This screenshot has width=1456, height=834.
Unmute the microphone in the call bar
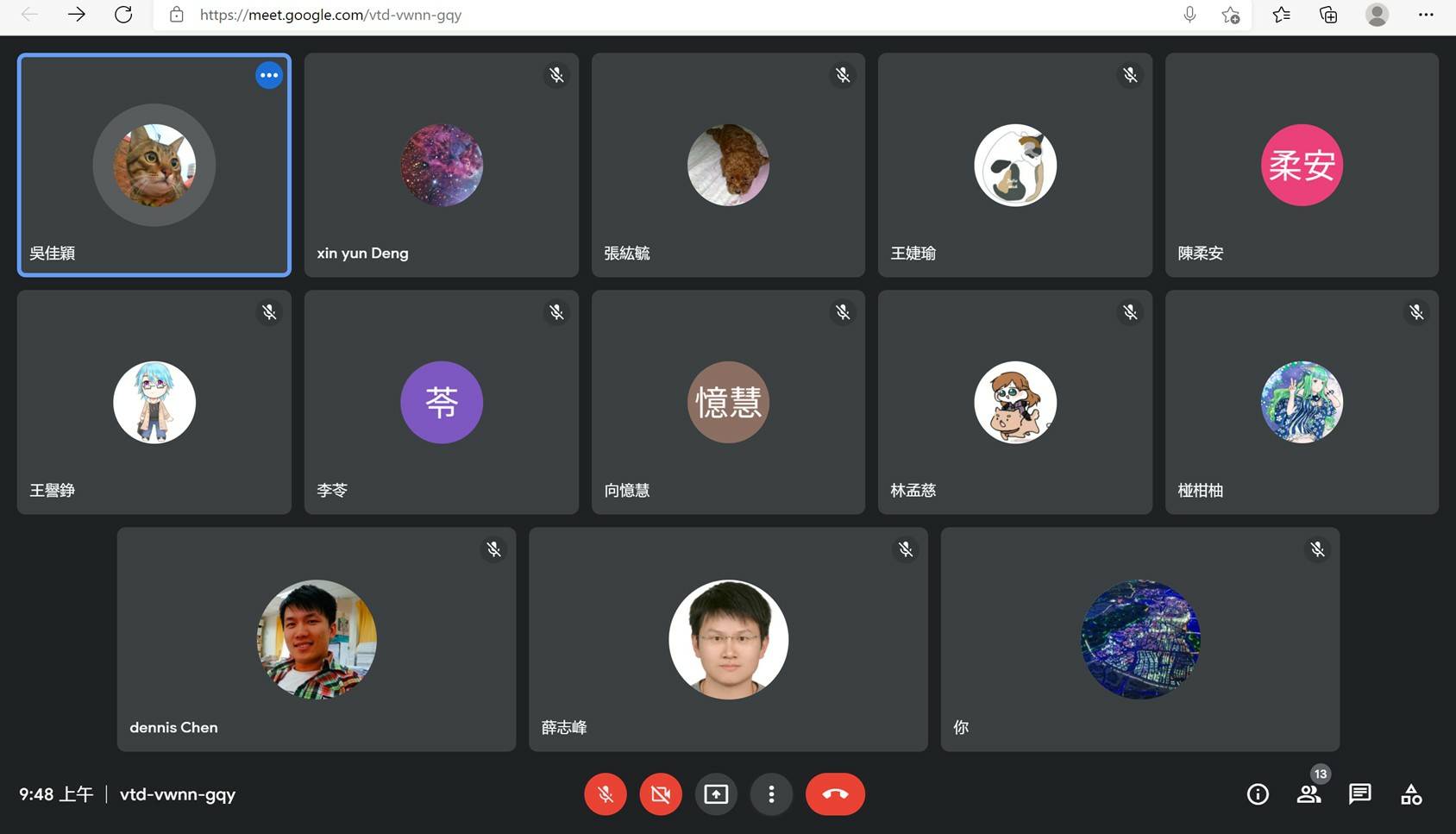[606, 794]
